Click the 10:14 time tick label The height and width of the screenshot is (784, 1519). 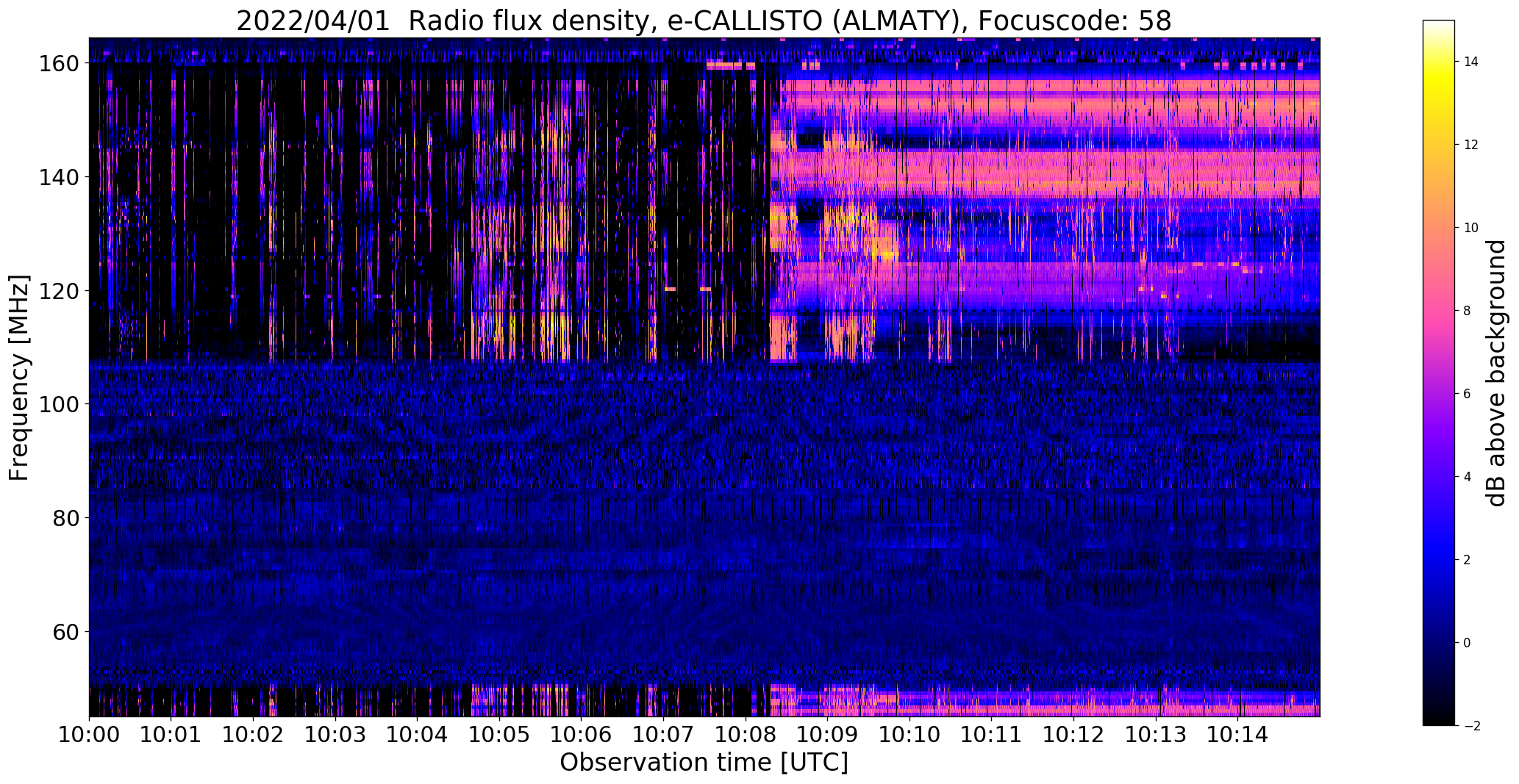1237,734
